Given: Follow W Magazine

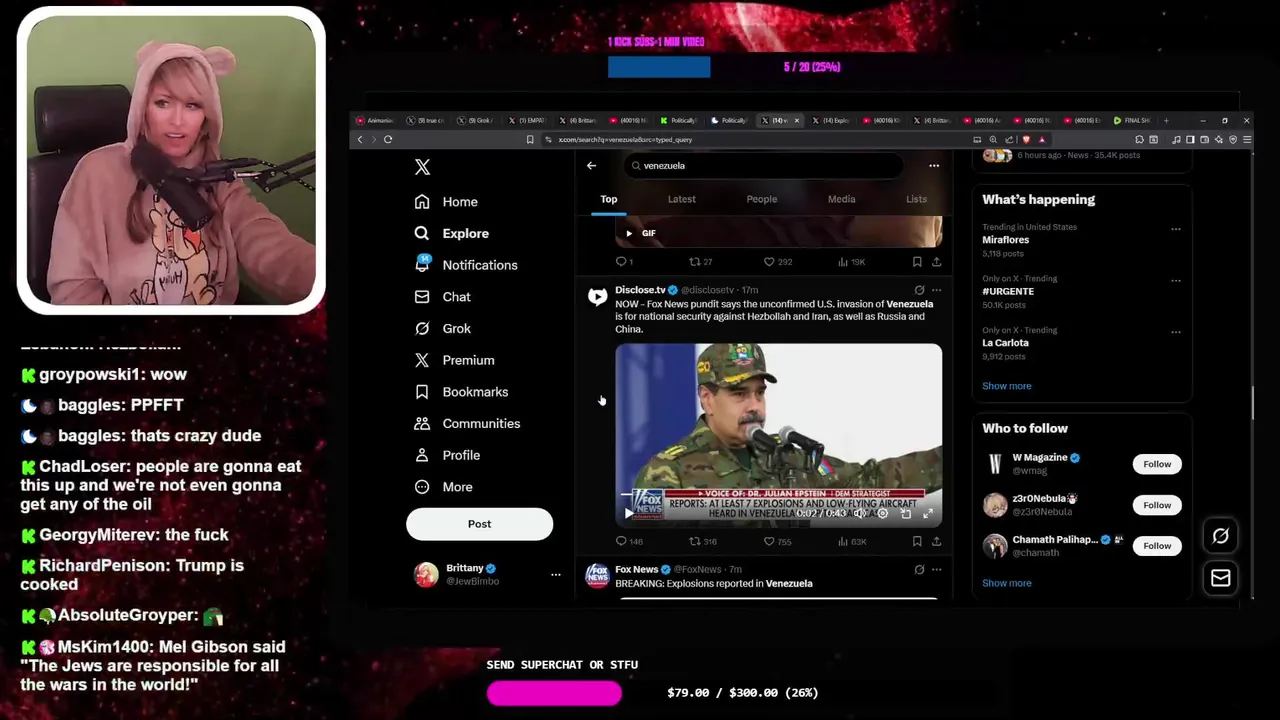Looking at the screenshot, I should pos(1157,464).
